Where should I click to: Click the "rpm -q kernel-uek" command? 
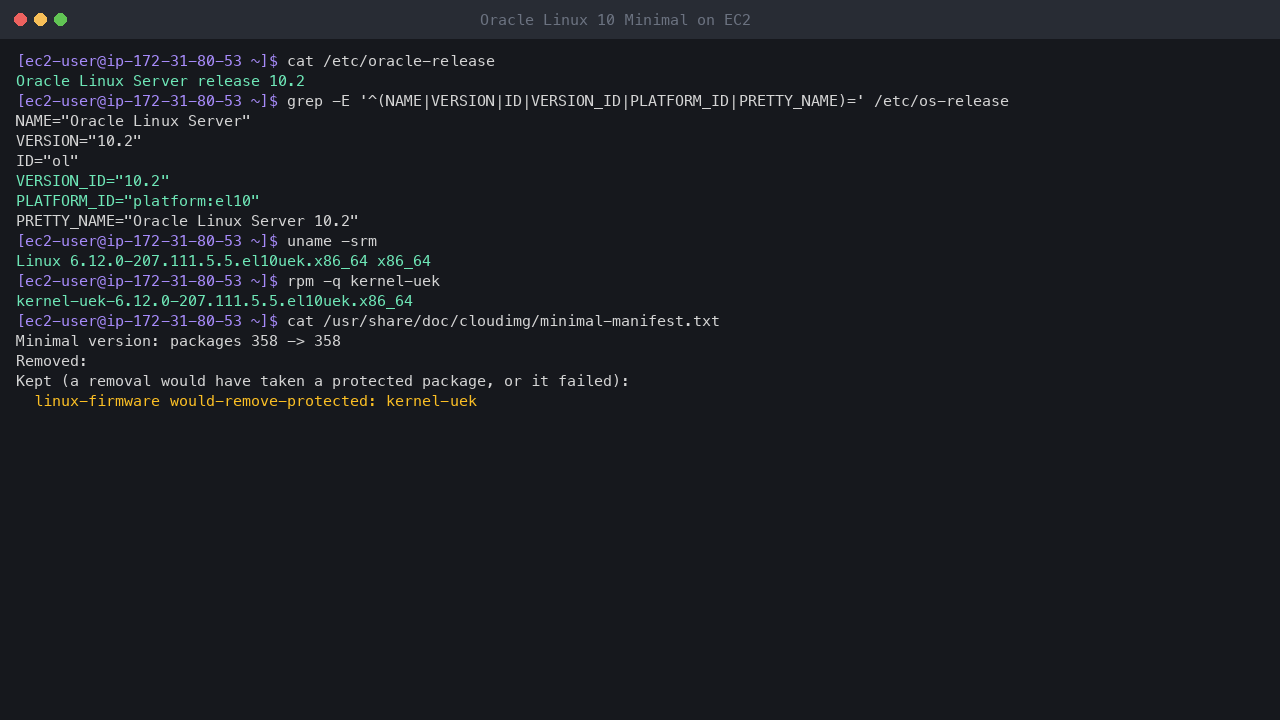pyautogui.click(x=363, y=281)
